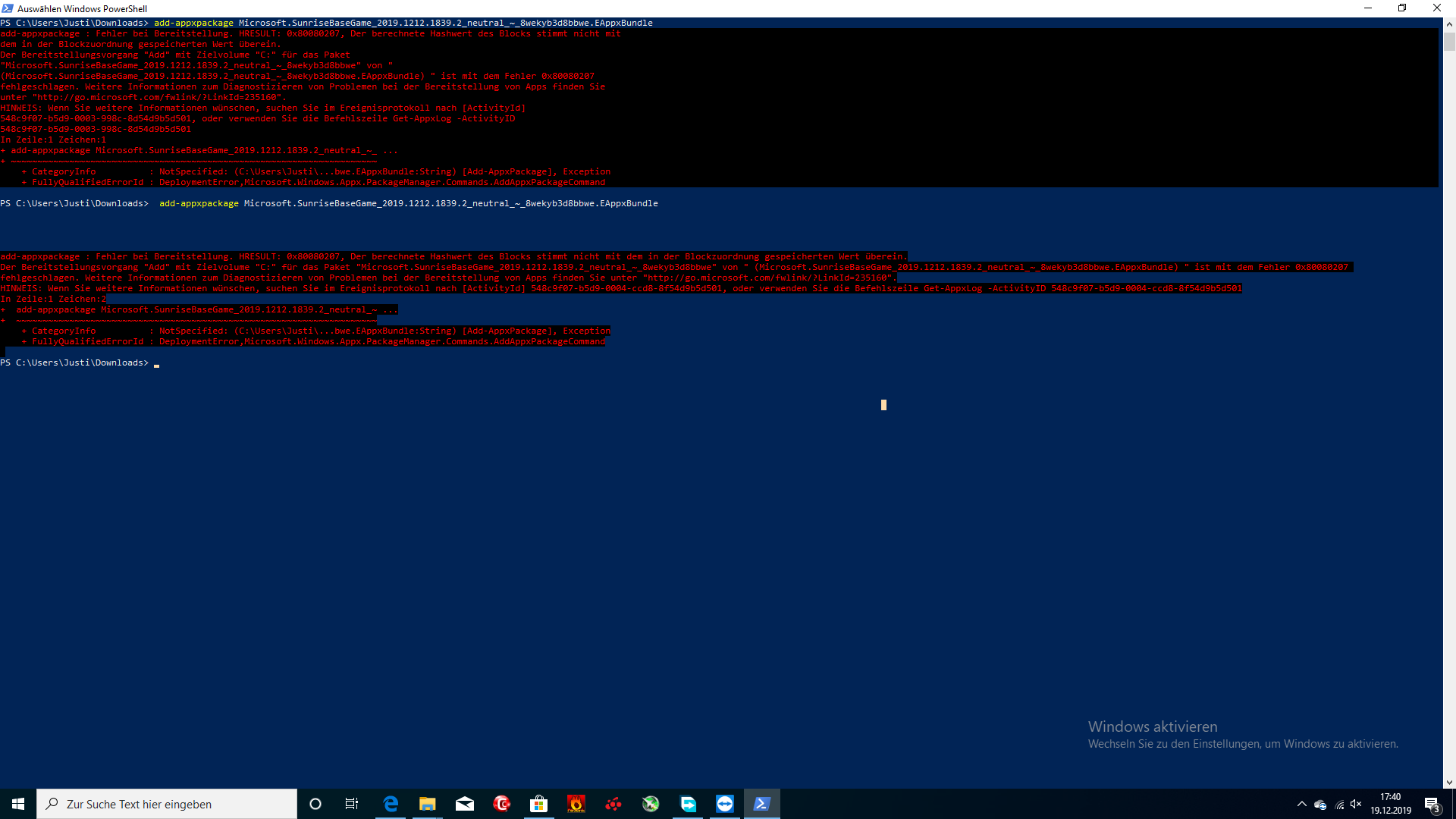Open File Explorer from the taskbar

[428, 804]
